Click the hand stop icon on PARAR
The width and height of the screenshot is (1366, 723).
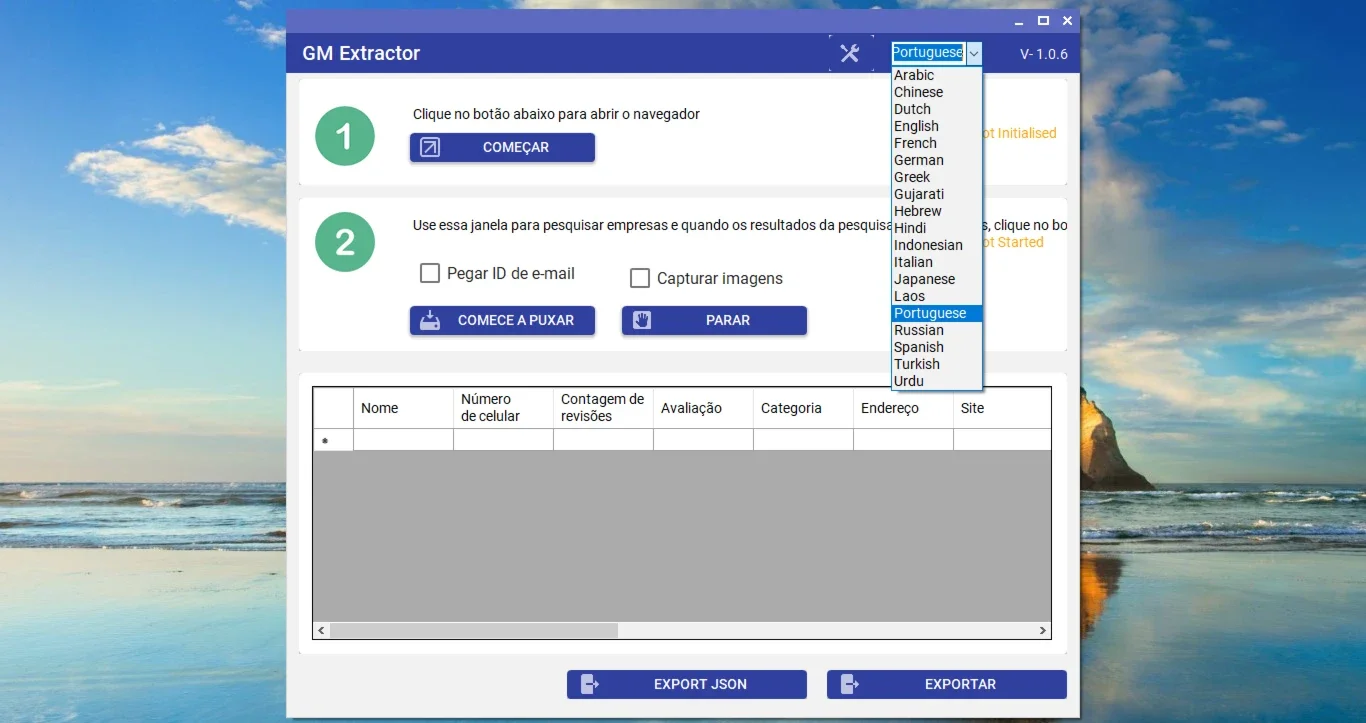[x=642, y=320]
